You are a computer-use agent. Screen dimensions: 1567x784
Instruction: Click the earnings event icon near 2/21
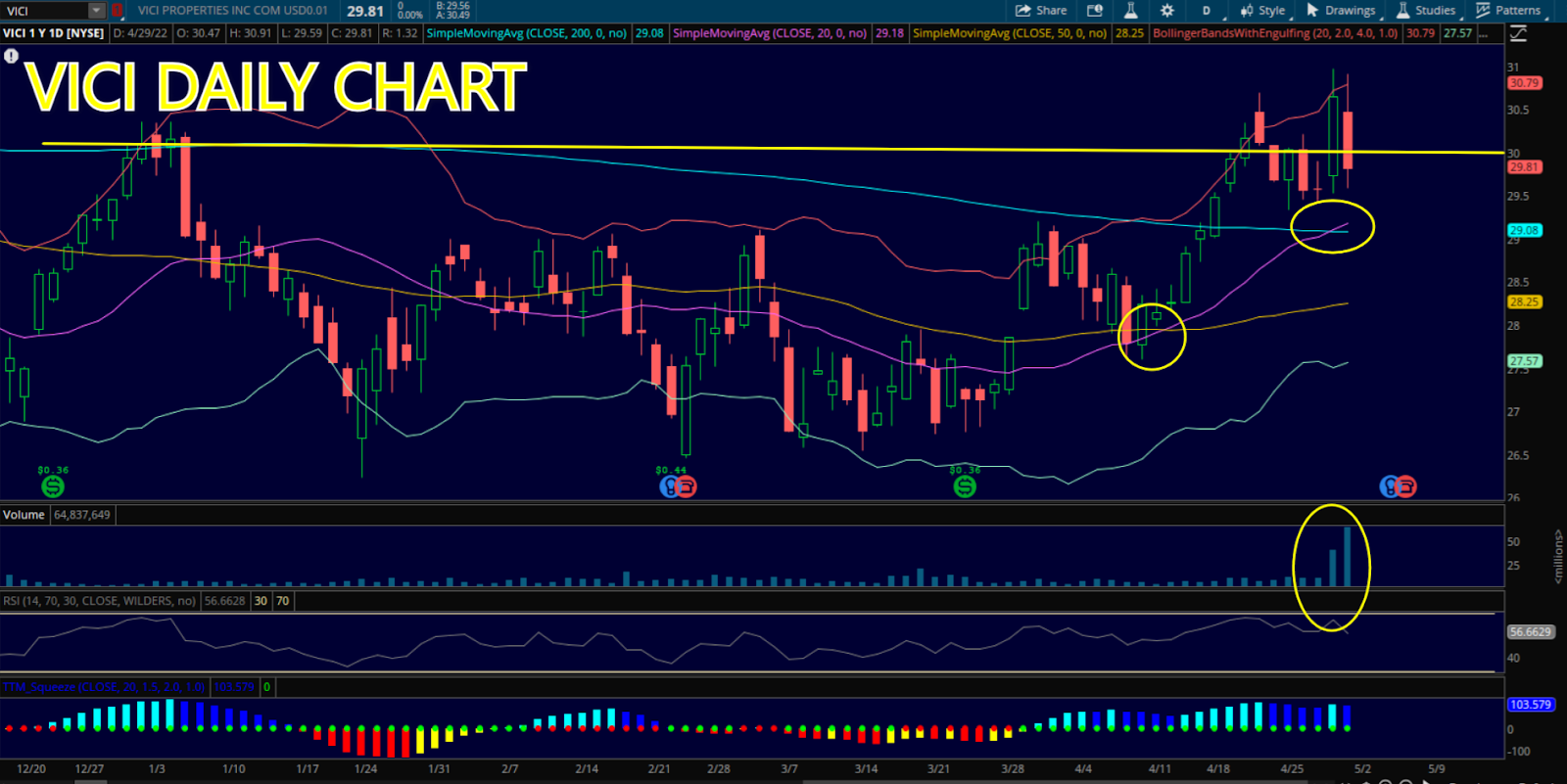point(670,485)
